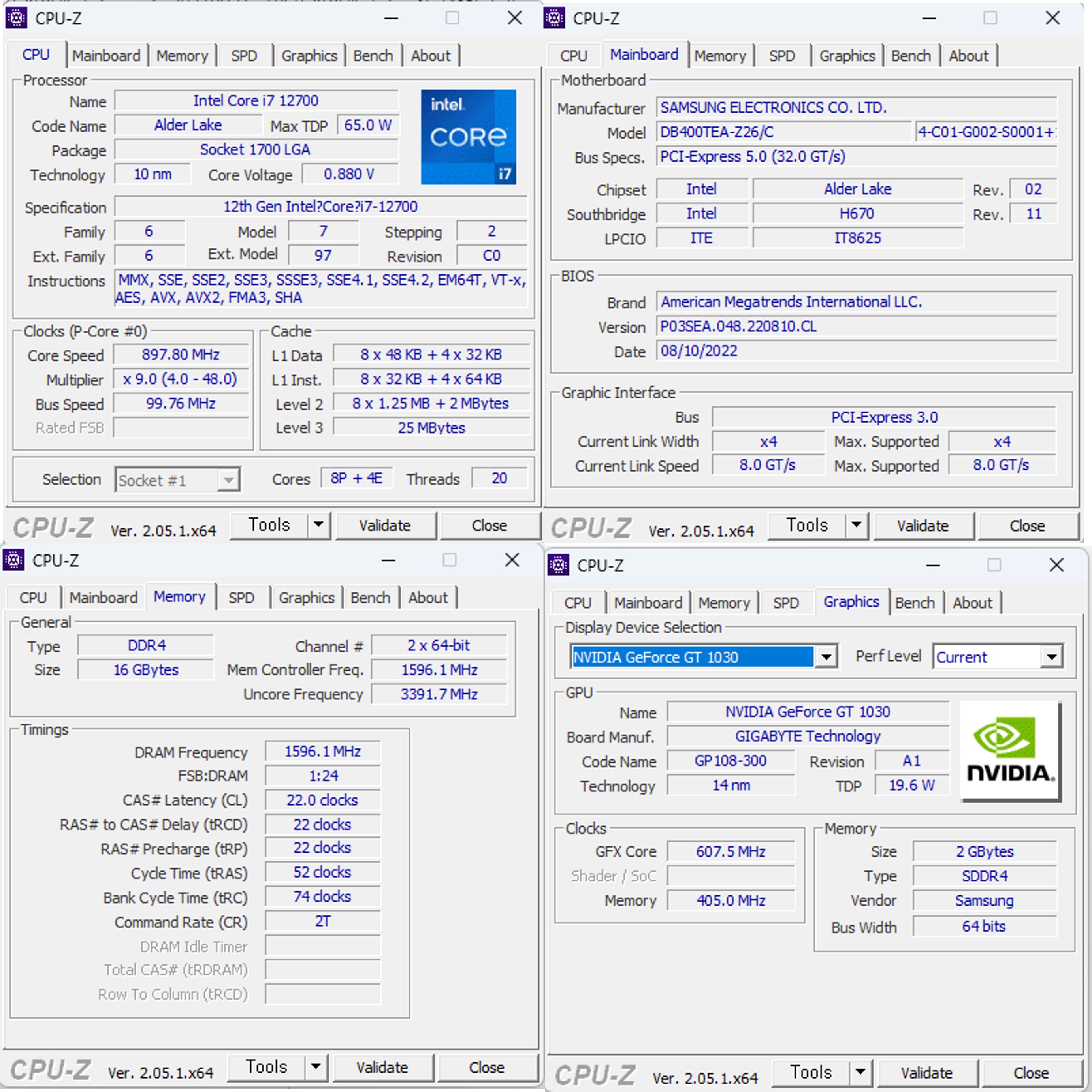Minimize the CPU tab window

pos(391,18)
